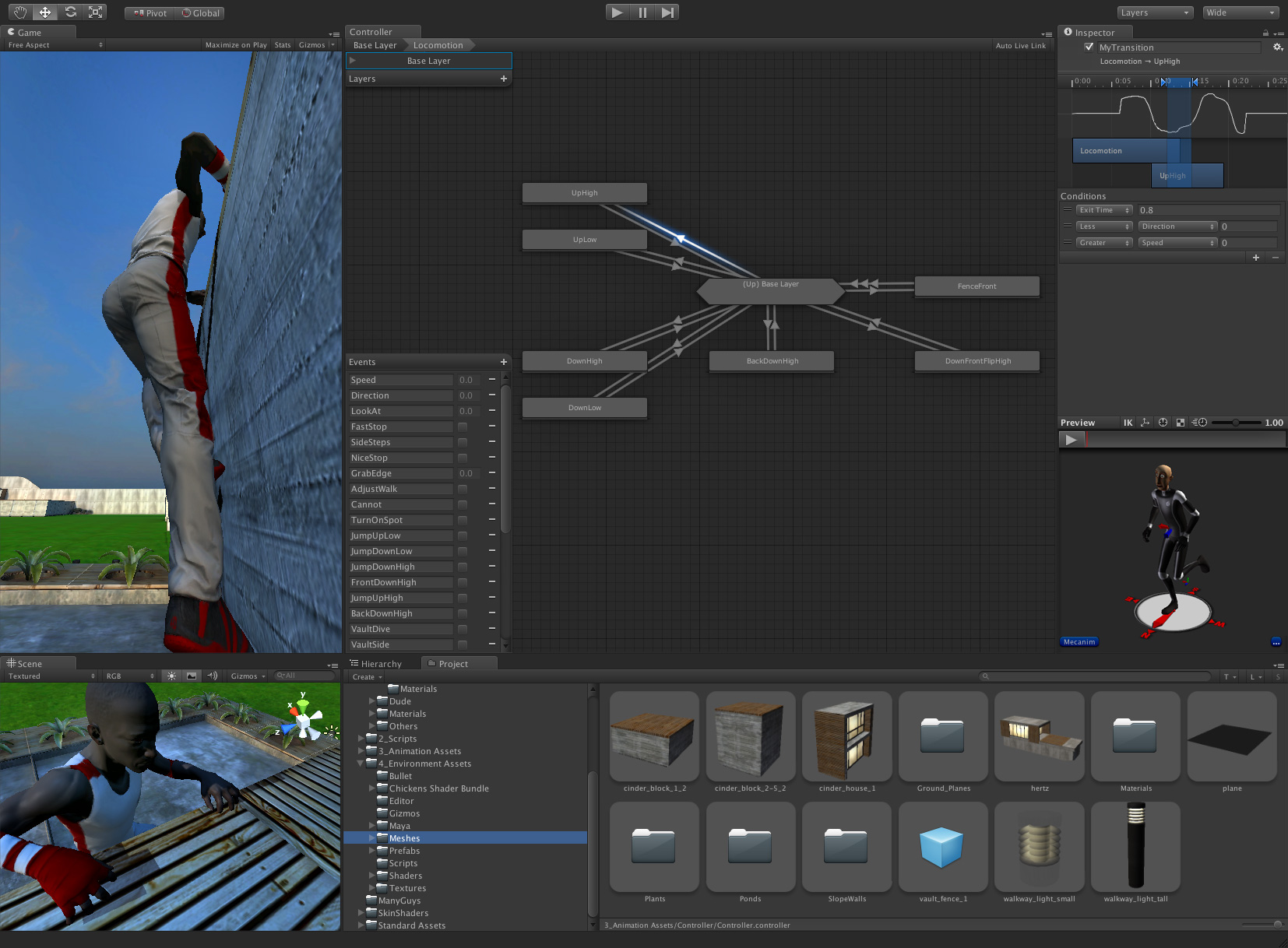
Task: Click the Maximize on Play button
Action: (235, 44)
